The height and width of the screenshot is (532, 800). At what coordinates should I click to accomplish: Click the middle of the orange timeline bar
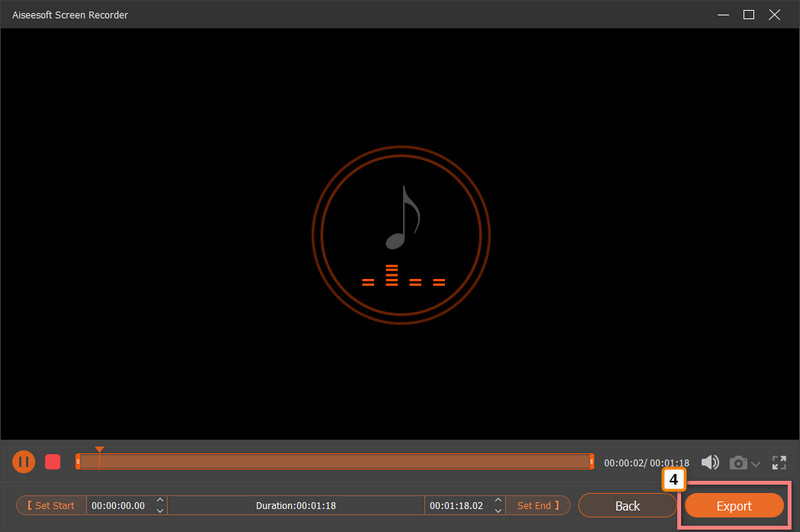[x=335, y=461]
